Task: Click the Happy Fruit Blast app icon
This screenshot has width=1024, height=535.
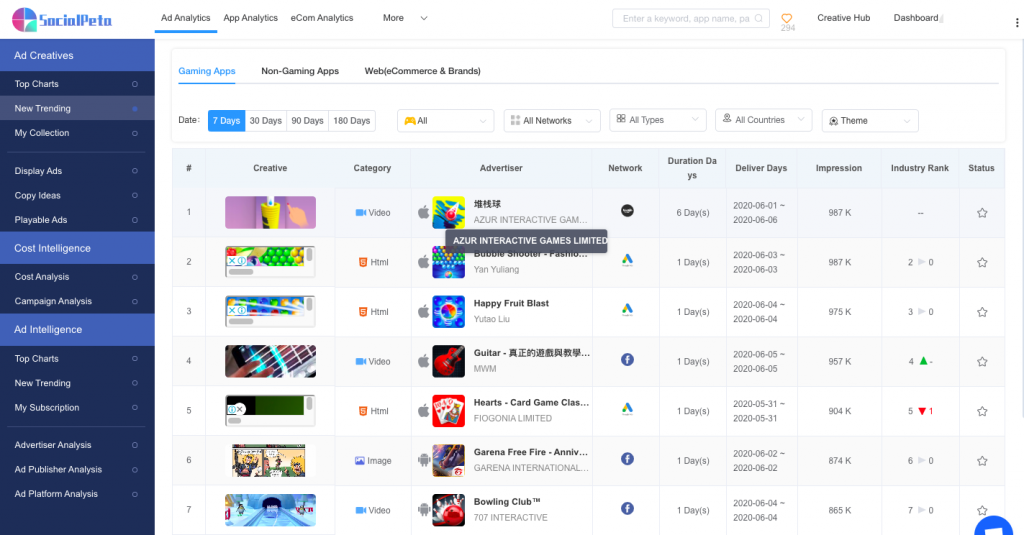Action: coord(448,312)
